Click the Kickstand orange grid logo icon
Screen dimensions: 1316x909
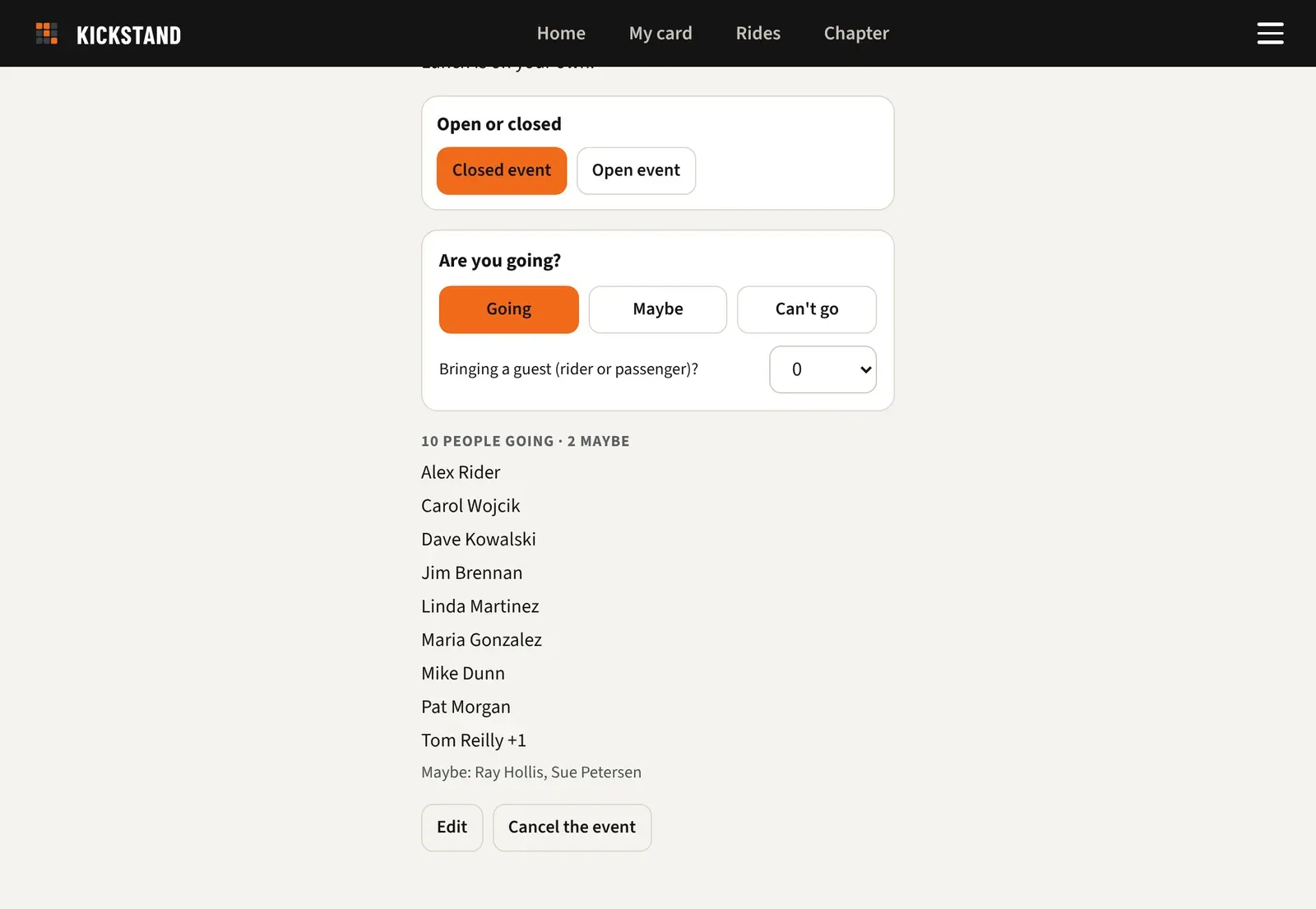(47, 34)
